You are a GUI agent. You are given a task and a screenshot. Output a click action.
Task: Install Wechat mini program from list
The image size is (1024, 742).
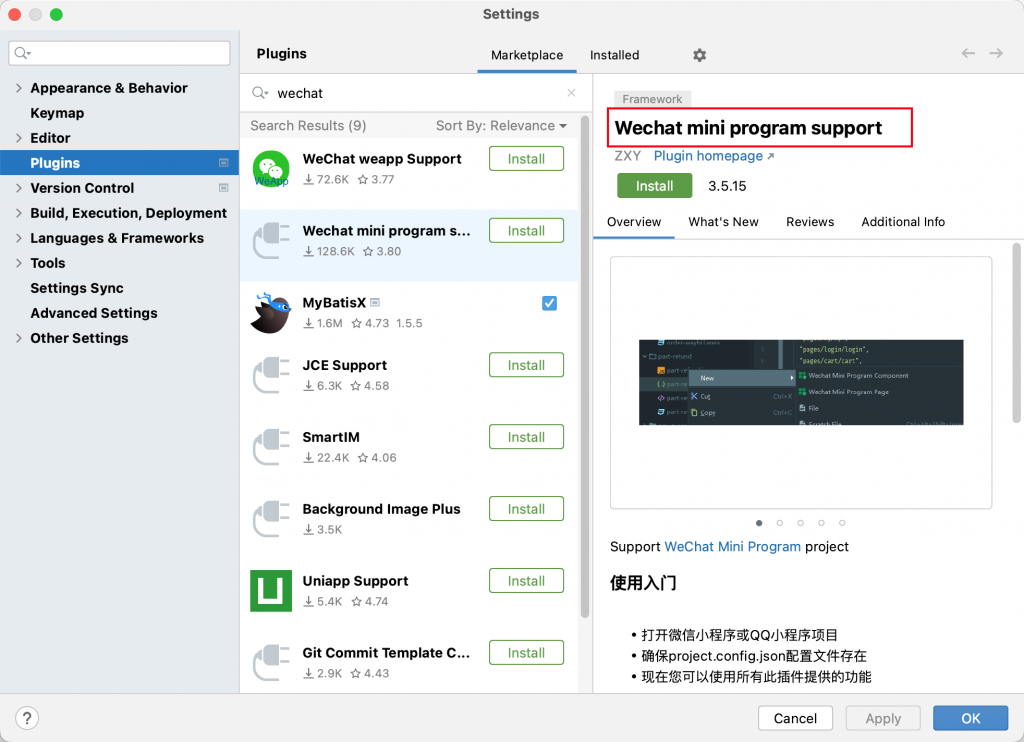pyautogui.click(x=526, y=231)
